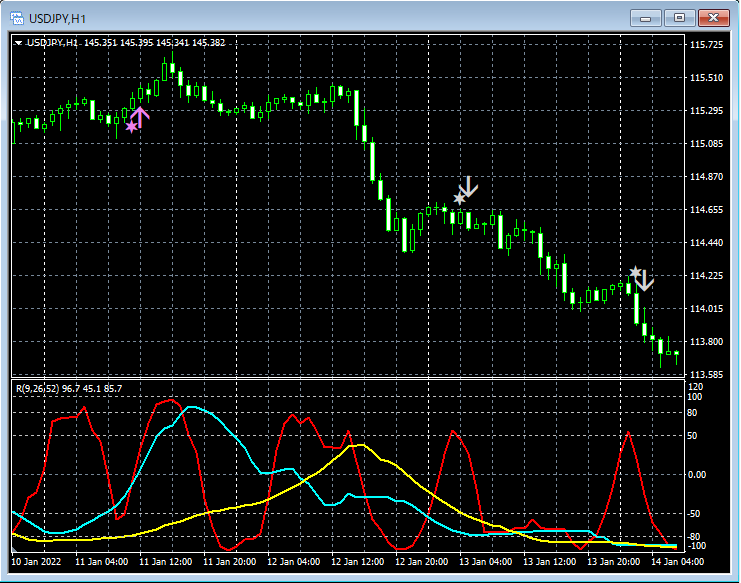Screen dimensions: 741x583
Task: Click the cyan indicator line at its highest peak
Action: pyautogui.click(x=191, y=407)
